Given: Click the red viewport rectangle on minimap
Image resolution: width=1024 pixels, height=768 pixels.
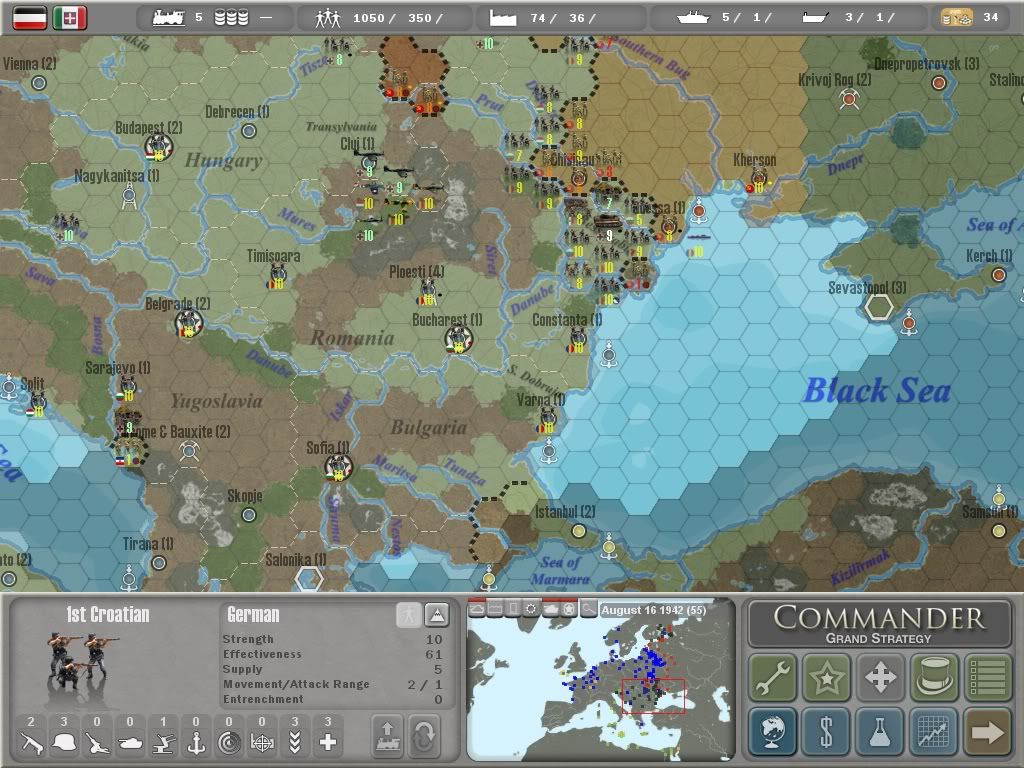Looking at the screenshot, I should coord(653,696).
